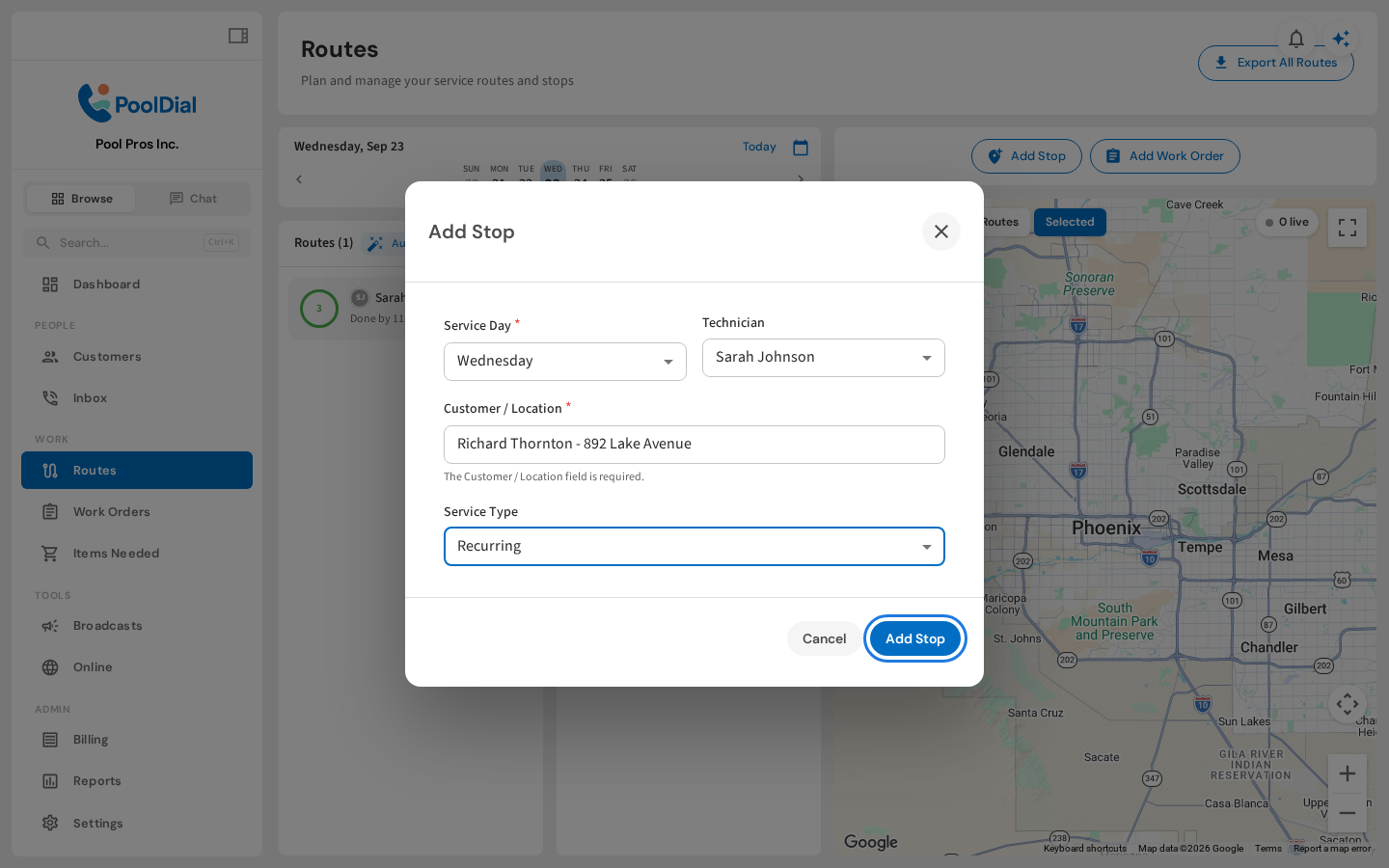
Task: Select the Selected map filter tab
Action: [x=1070, y=222]
